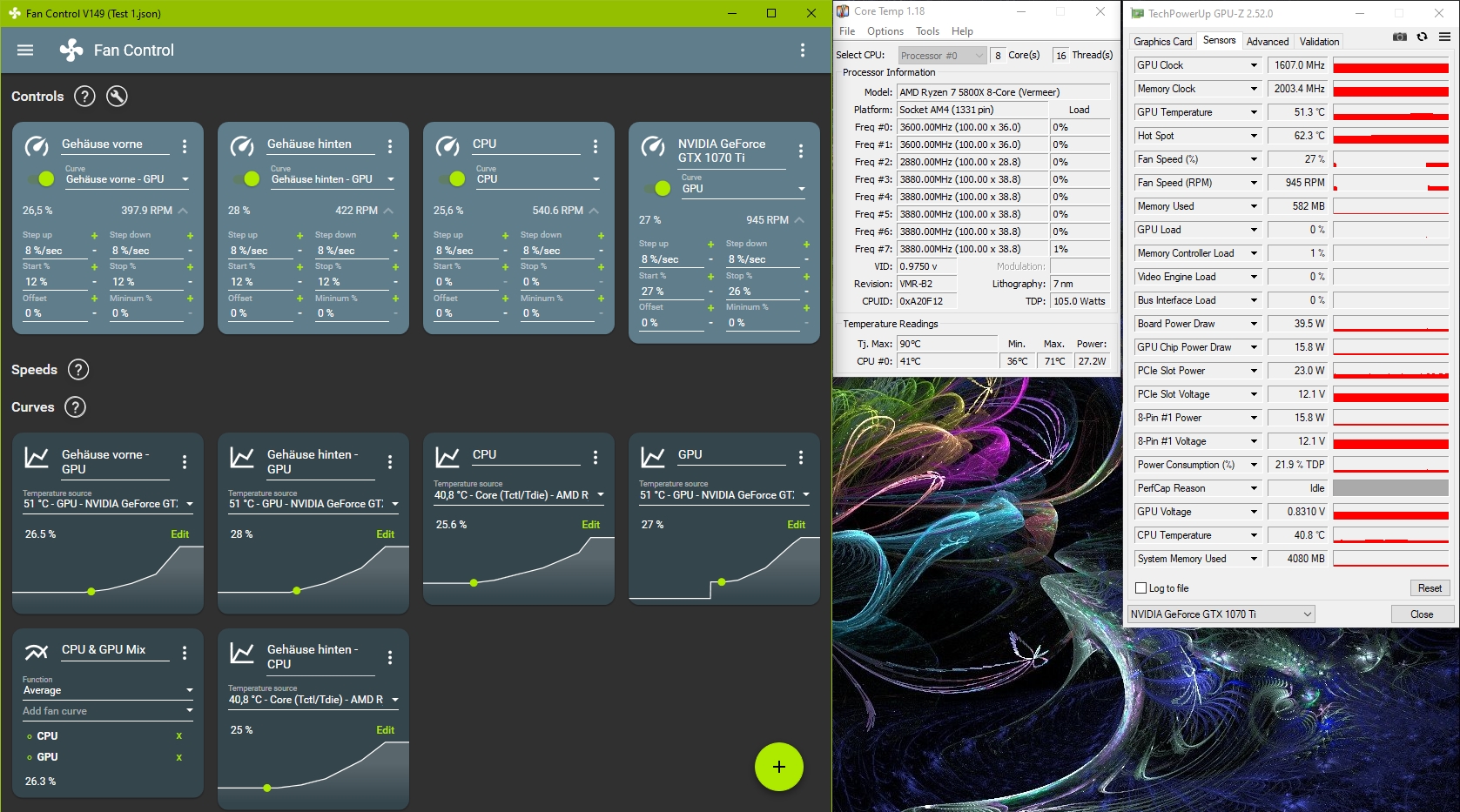Click the wrench icon next to Controls

(x=117, y=97)
